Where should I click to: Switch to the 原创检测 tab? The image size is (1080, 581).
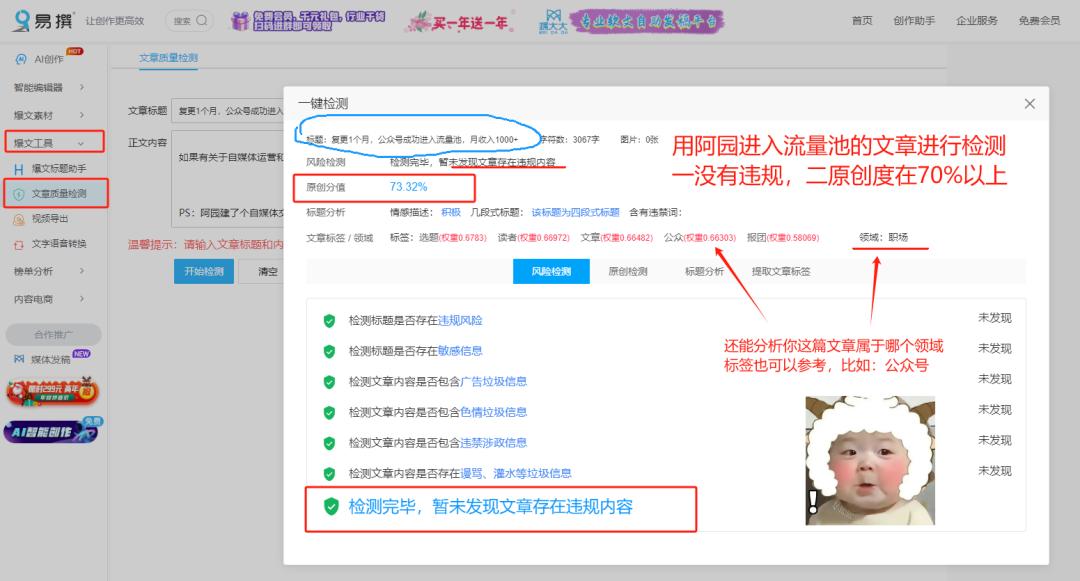coord(627,272)
